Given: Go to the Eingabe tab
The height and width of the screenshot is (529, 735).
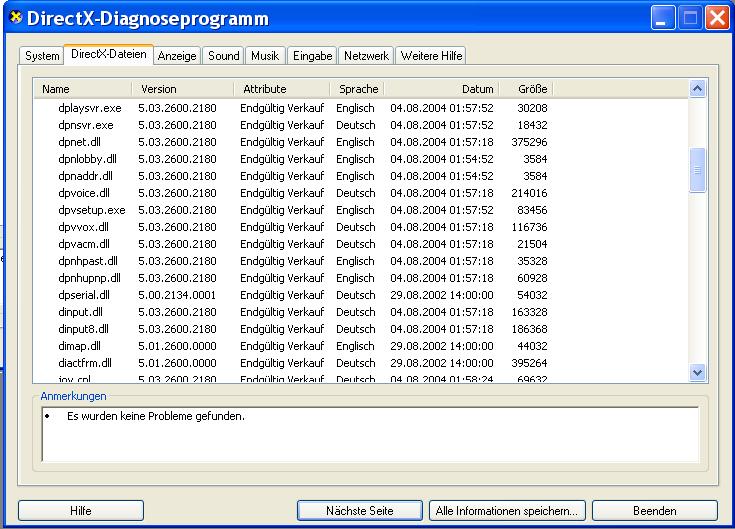Looking at the screenshot, I should click(312, 56).
